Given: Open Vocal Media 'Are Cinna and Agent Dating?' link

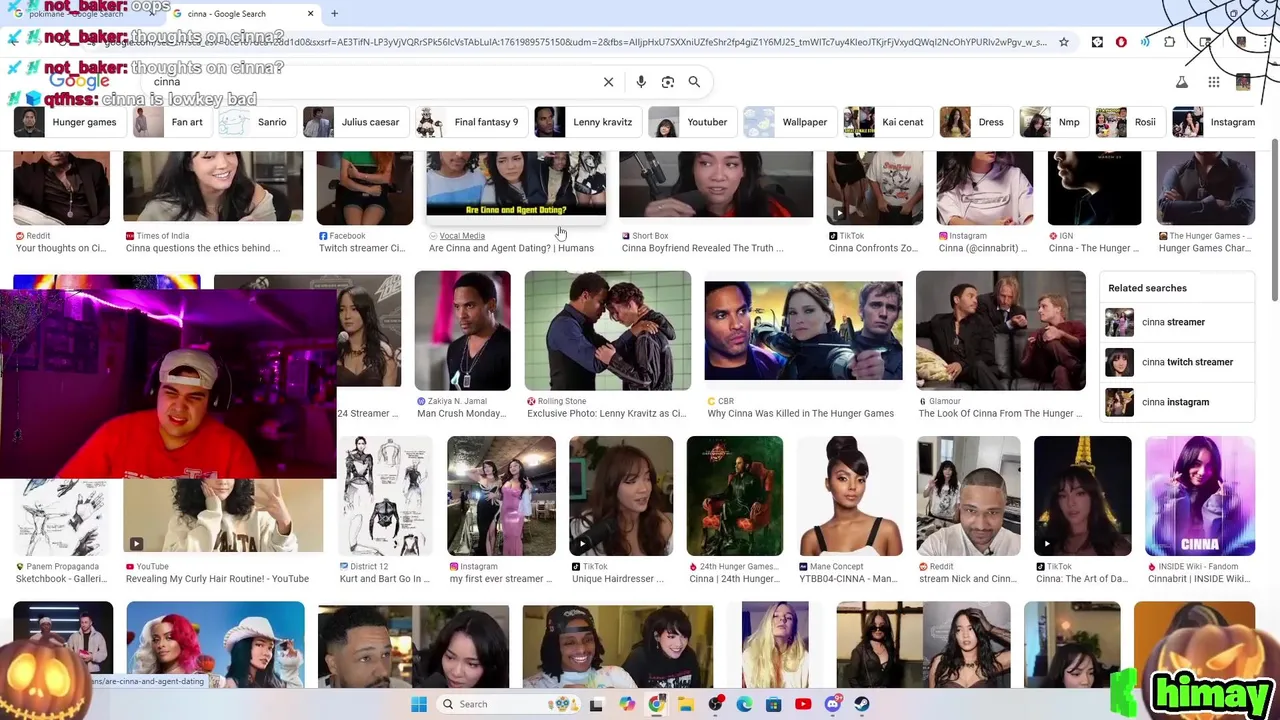Looking at the screenshot, I should pyautogui.click(x=511, y=248).
